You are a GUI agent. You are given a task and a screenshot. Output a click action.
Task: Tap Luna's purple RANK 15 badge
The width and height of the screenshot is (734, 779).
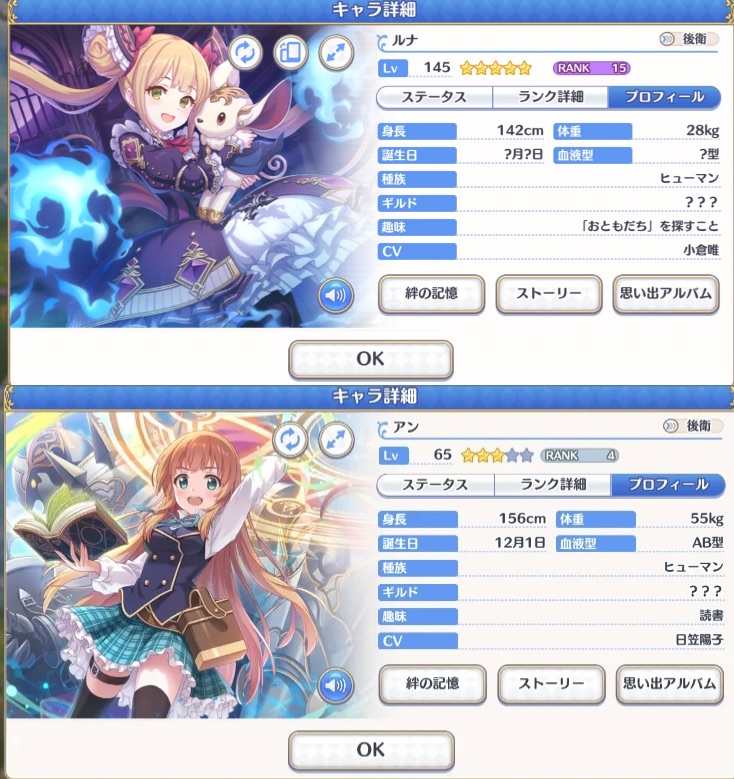point(591,68)
